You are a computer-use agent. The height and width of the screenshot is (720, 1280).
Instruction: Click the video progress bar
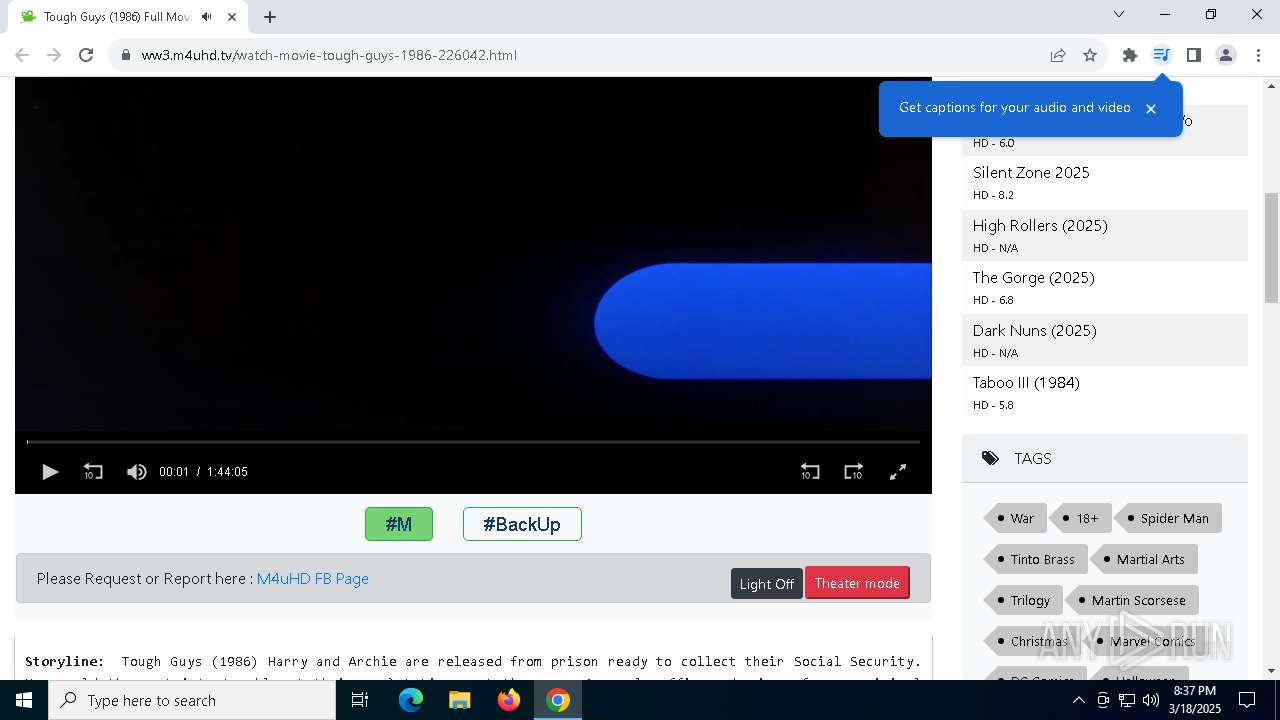tap(473, 442)
